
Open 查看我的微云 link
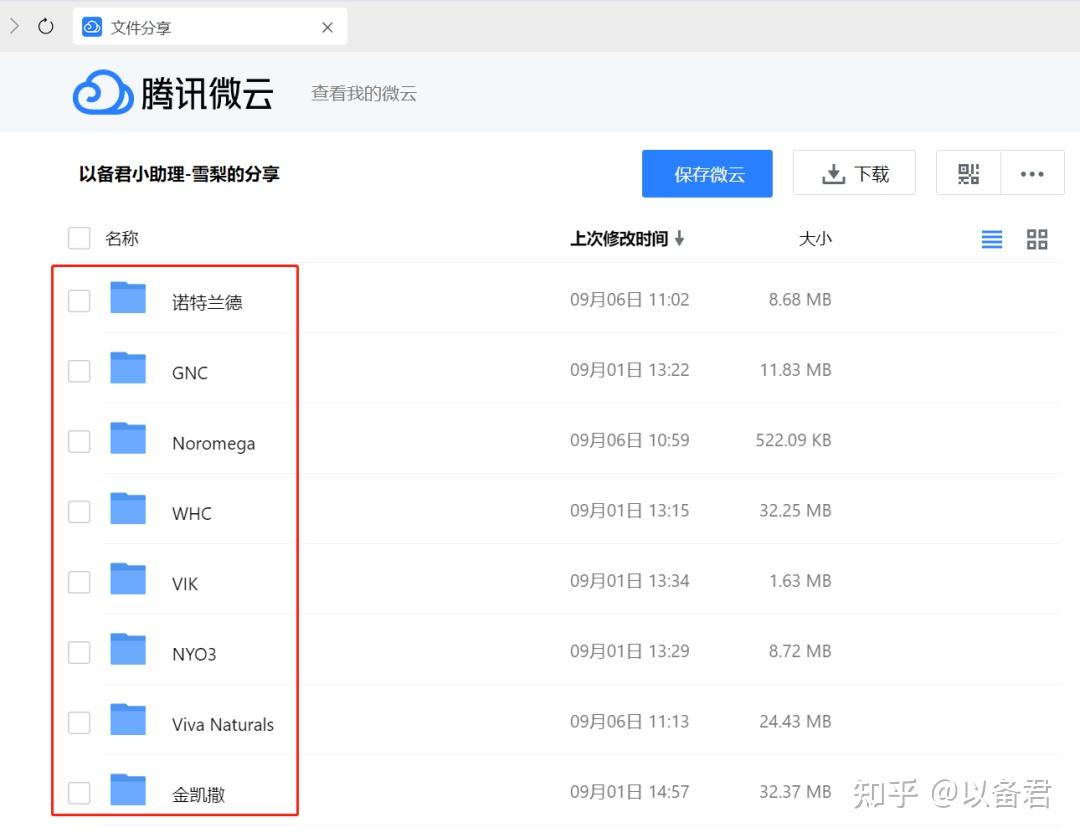(x=363, y=93)
